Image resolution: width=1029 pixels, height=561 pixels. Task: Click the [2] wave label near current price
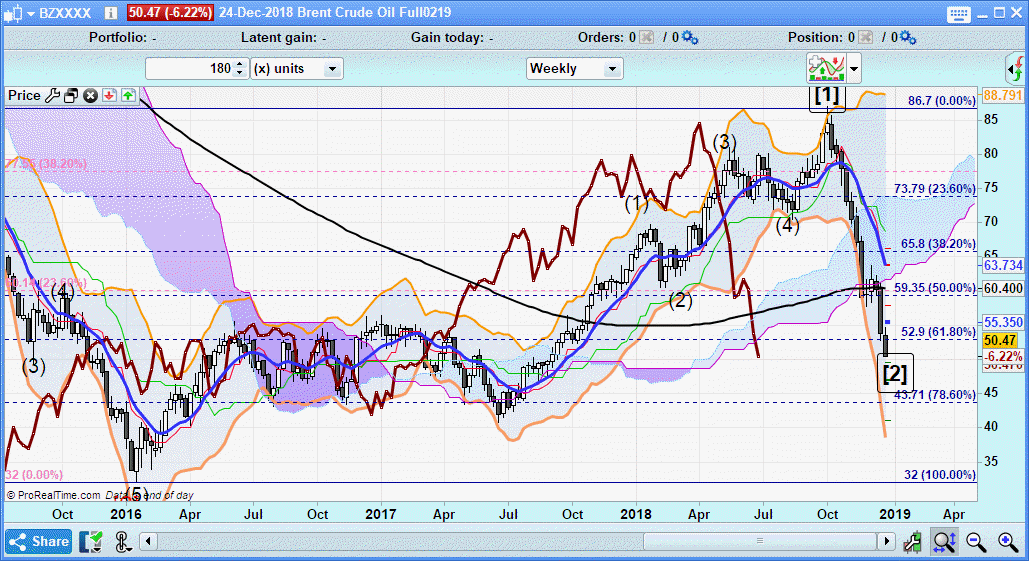point(895,373)
